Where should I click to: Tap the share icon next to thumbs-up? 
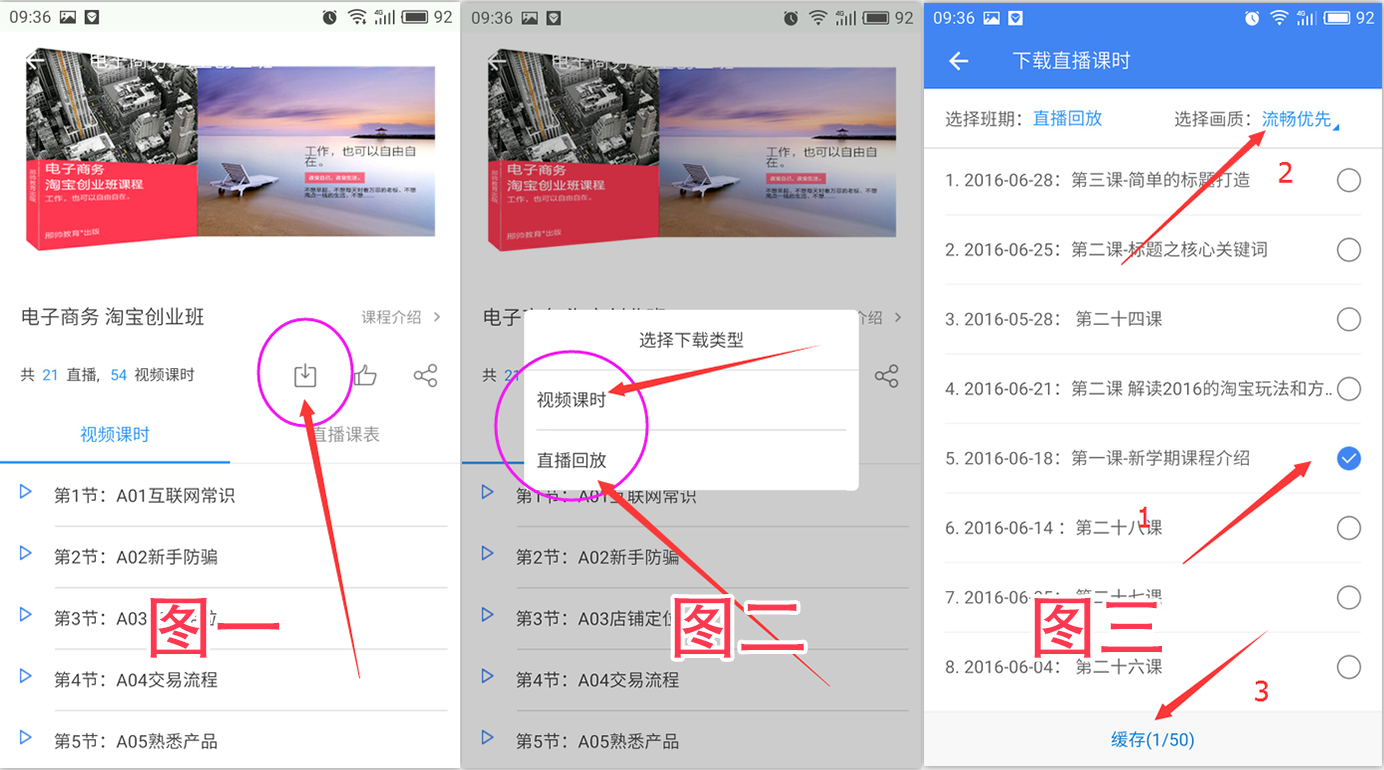point(425,376)
